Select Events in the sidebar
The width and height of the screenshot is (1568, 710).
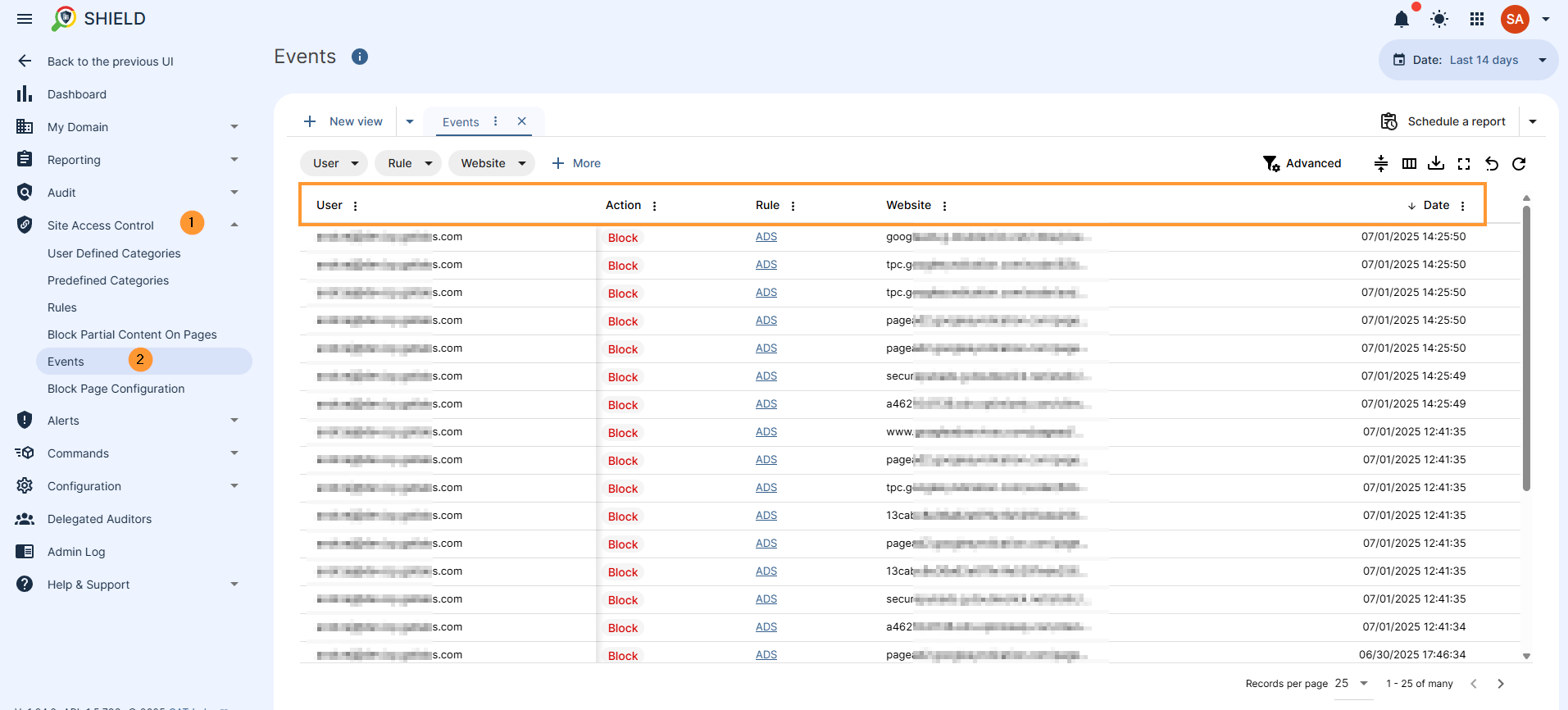(143, 362)
